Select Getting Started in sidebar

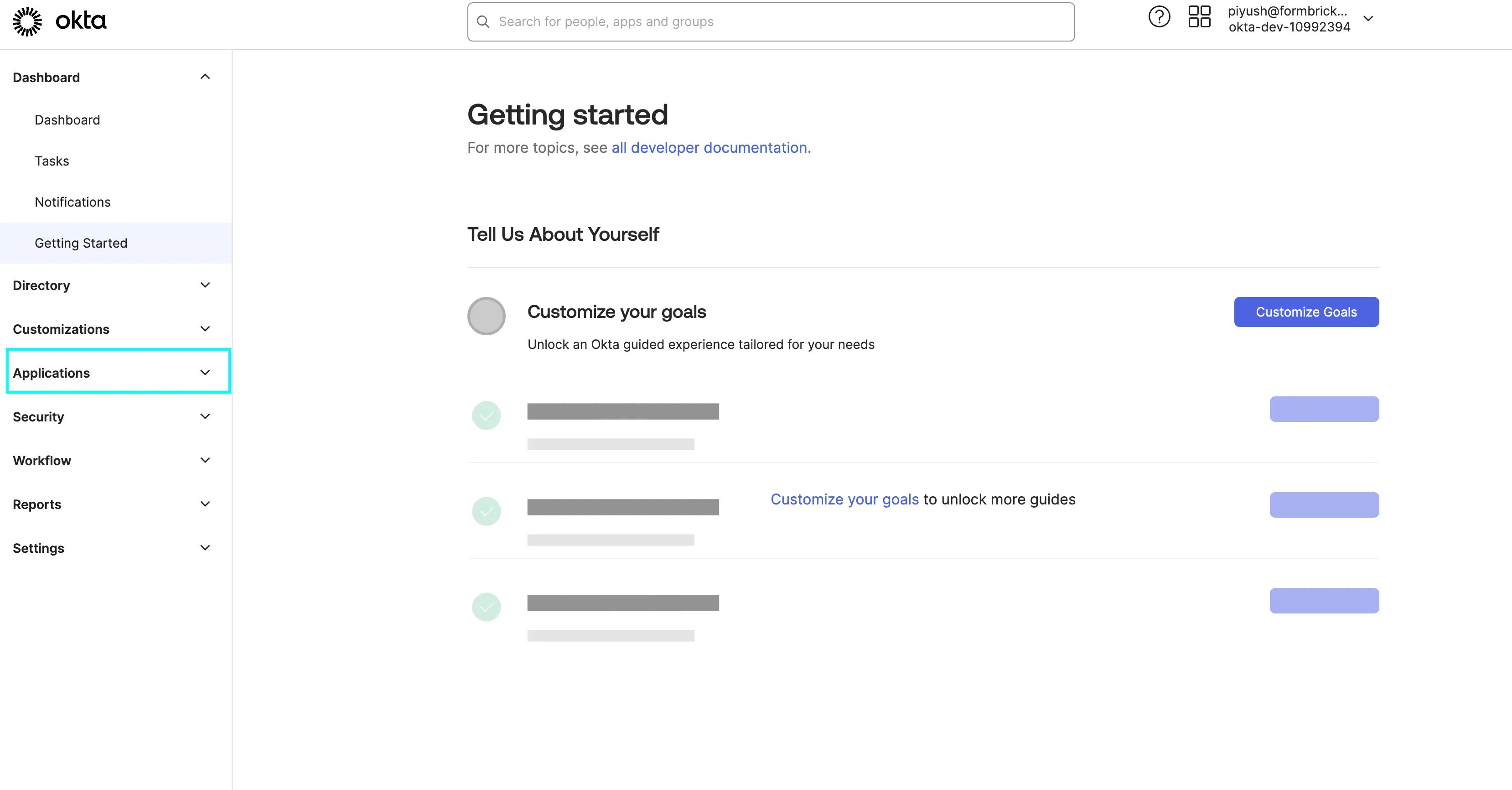click(x=81, y=243)
